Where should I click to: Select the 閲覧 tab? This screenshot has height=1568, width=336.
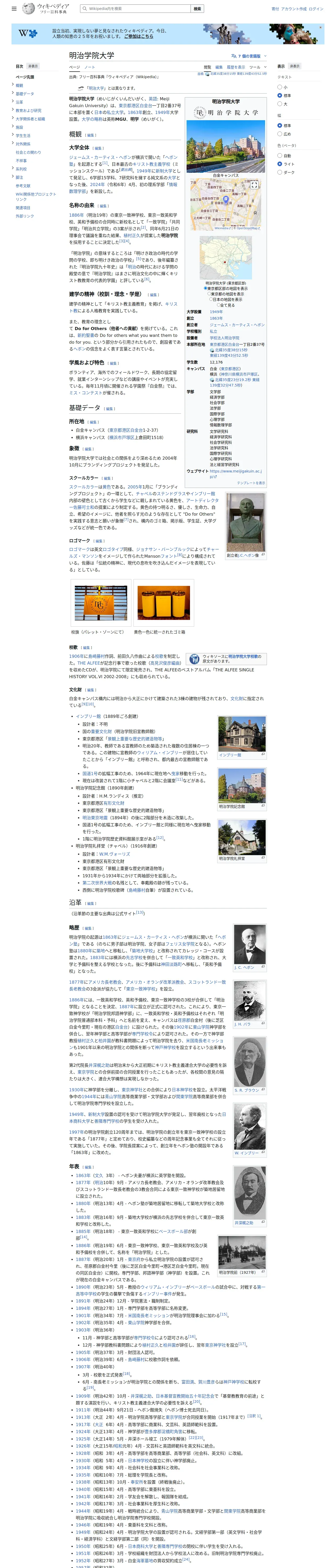(x=207, y=67)
